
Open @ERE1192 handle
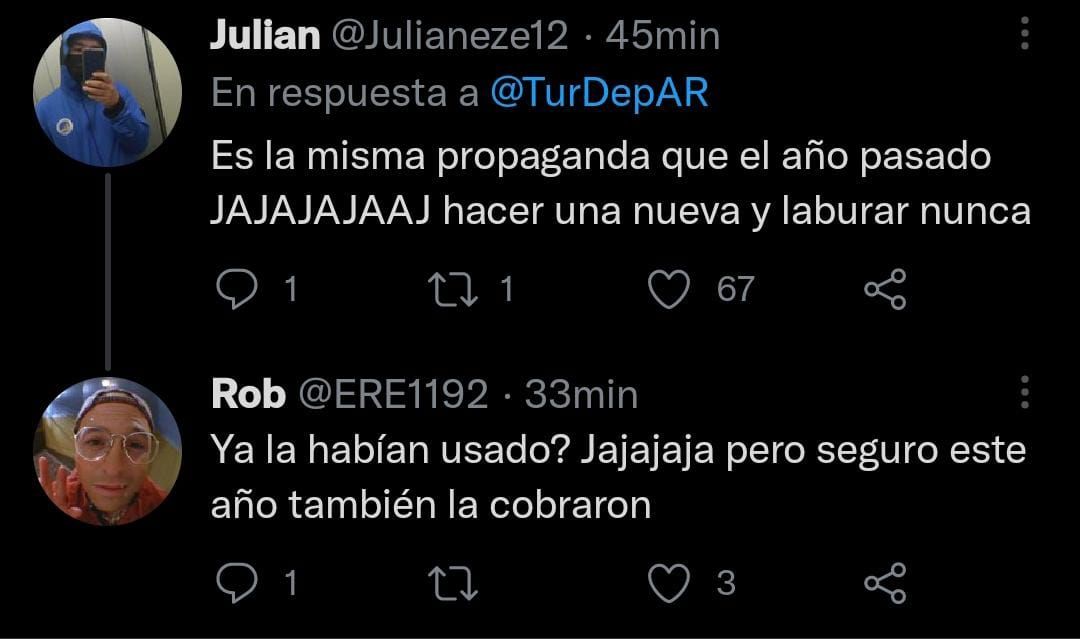pos(393,395)
